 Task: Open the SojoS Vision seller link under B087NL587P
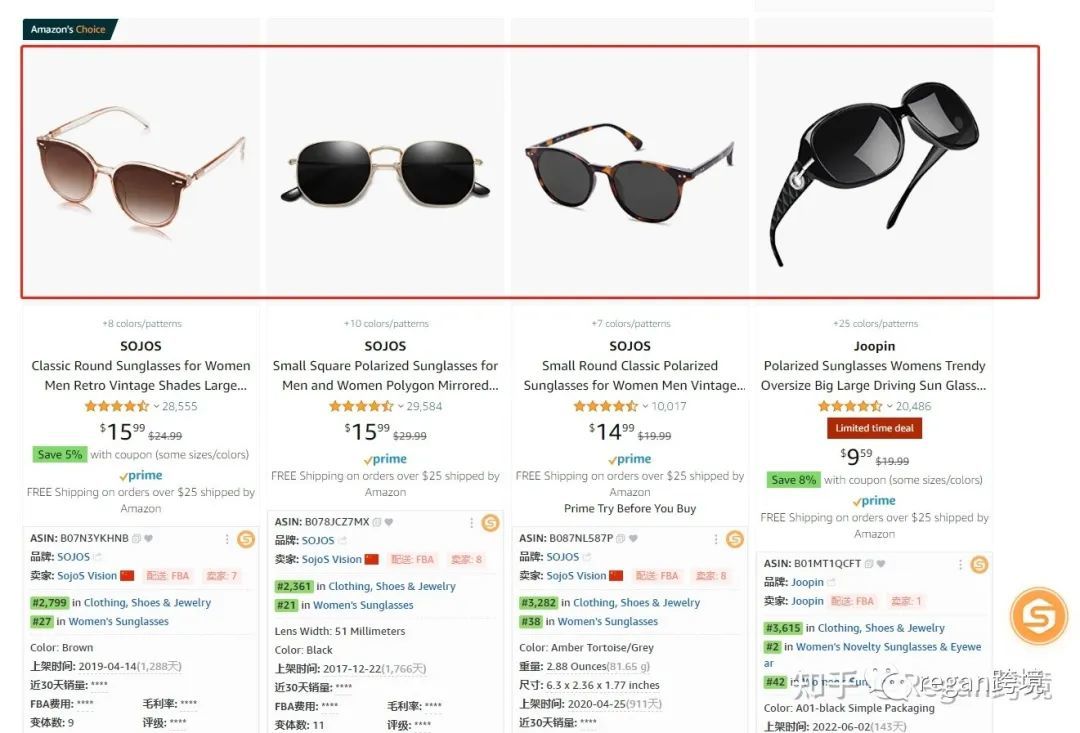click(577, 576)
